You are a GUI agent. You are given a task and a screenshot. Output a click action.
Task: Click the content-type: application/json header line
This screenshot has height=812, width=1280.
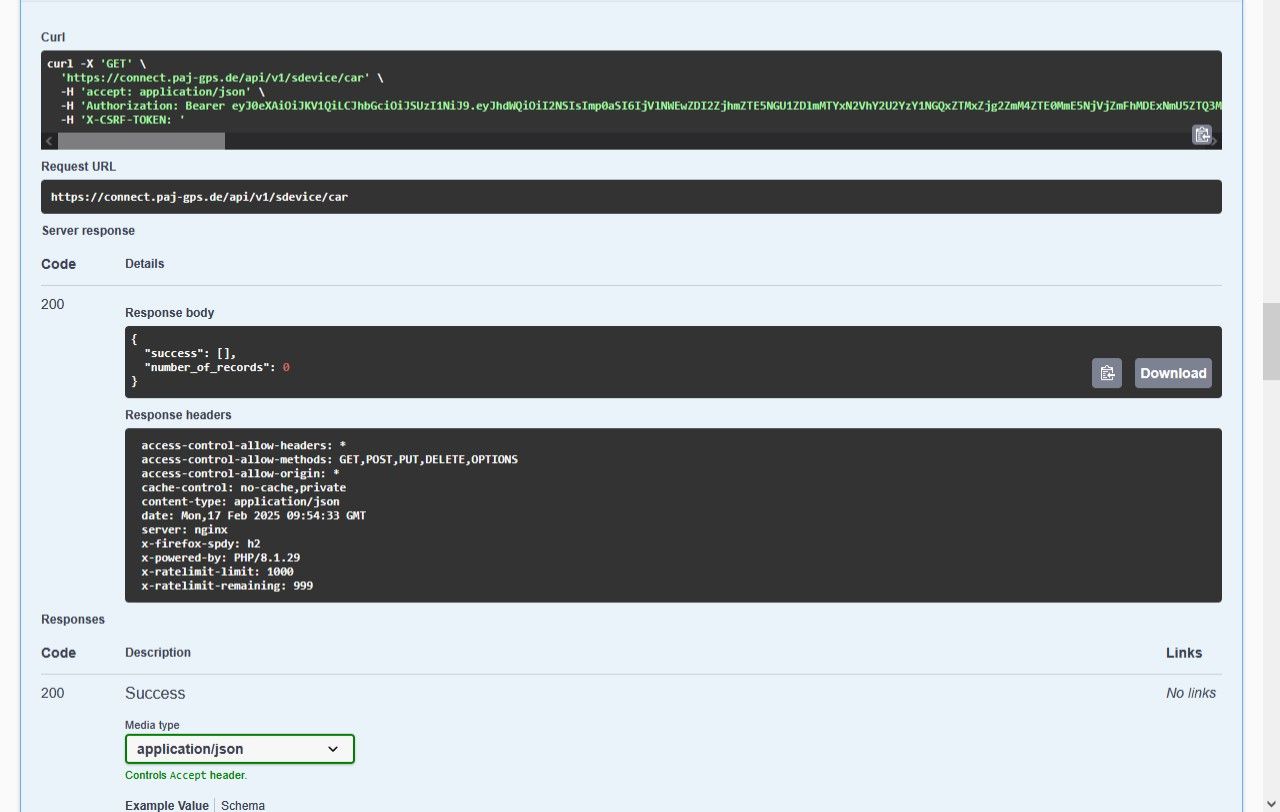[240, 502]
